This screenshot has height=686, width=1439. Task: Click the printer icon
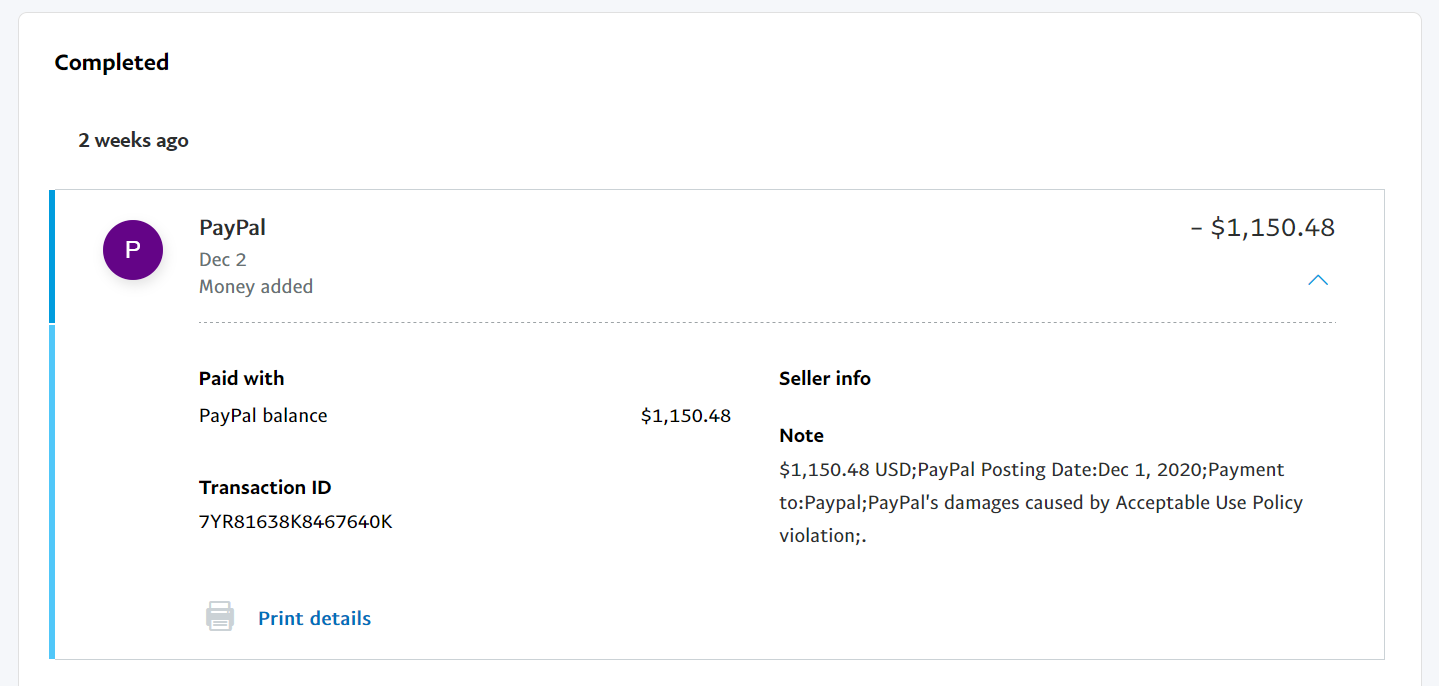click(x=220, y=617)
